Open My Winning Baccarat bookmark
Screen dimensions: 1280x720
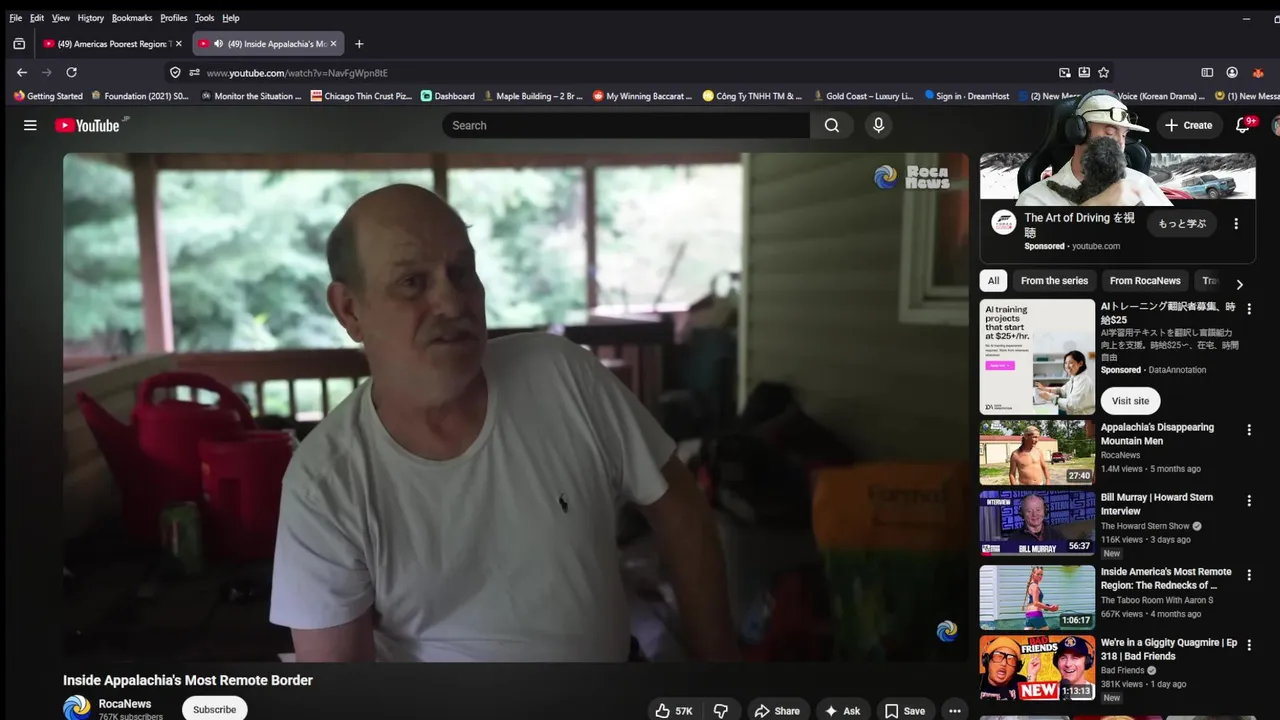pos(642,96)
